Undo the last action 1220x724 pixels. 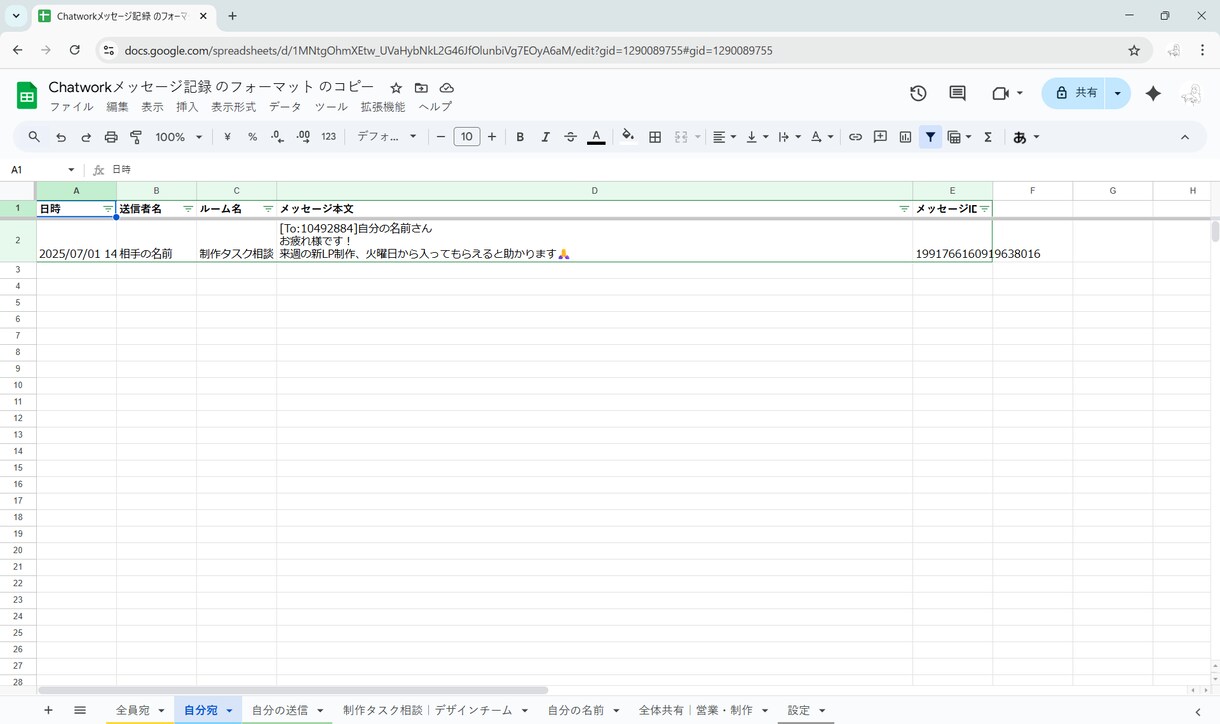[x=61, y=137]
